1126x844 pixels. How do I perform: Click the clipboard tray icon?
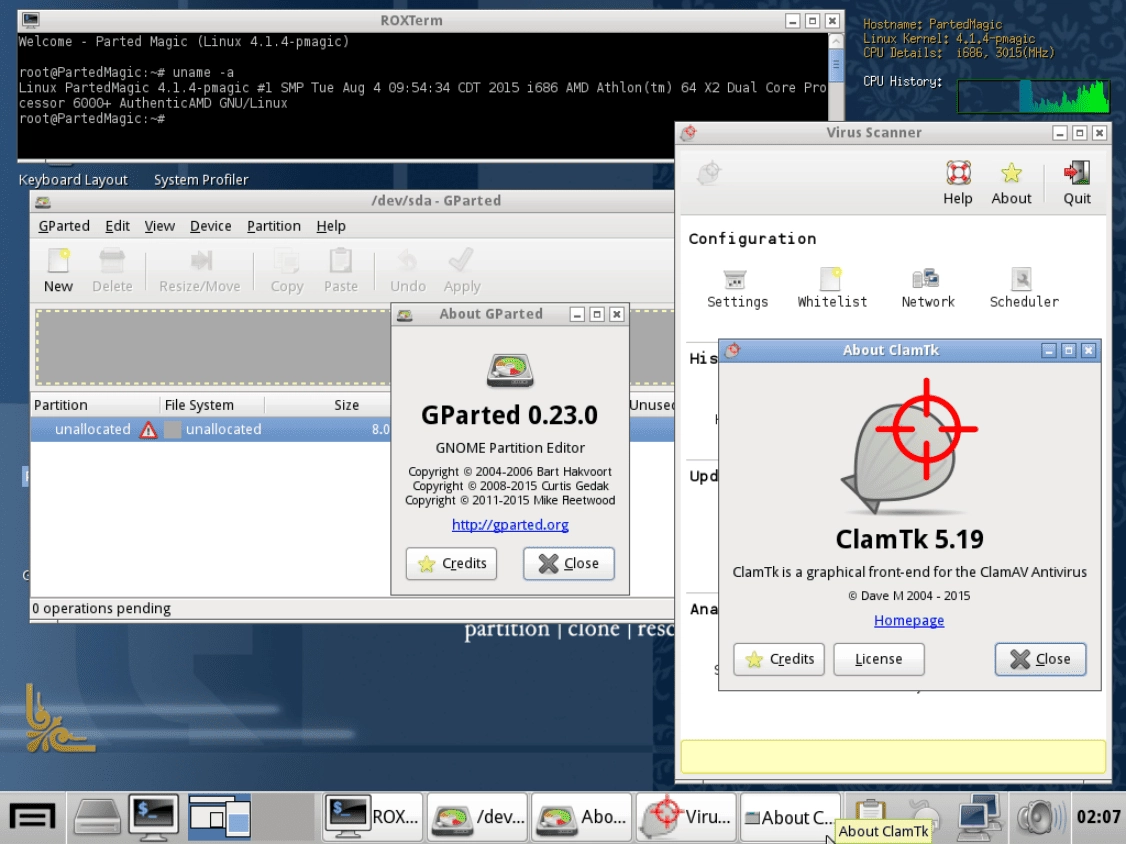[x=870, y=810]
